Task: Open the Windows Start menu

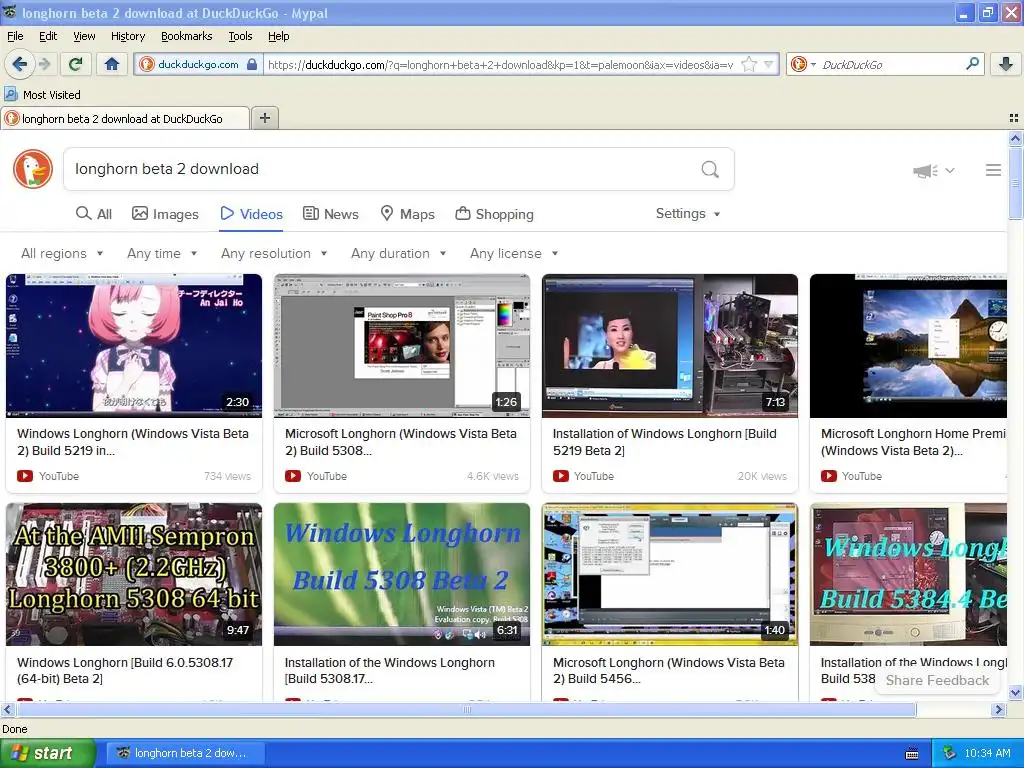Action: (47, 753)
